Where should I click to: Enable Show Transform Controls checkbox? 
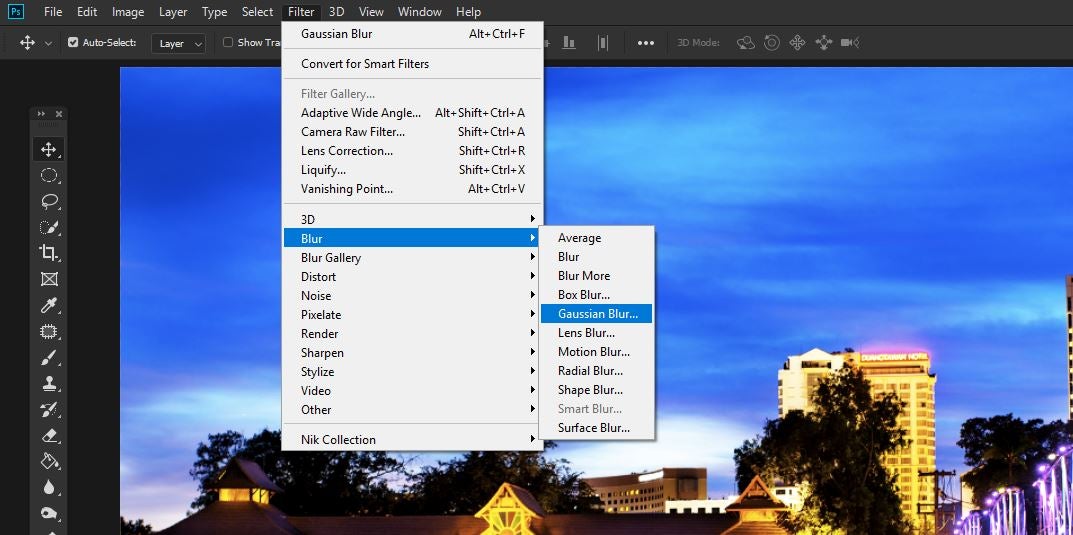[x=228, y=43]
